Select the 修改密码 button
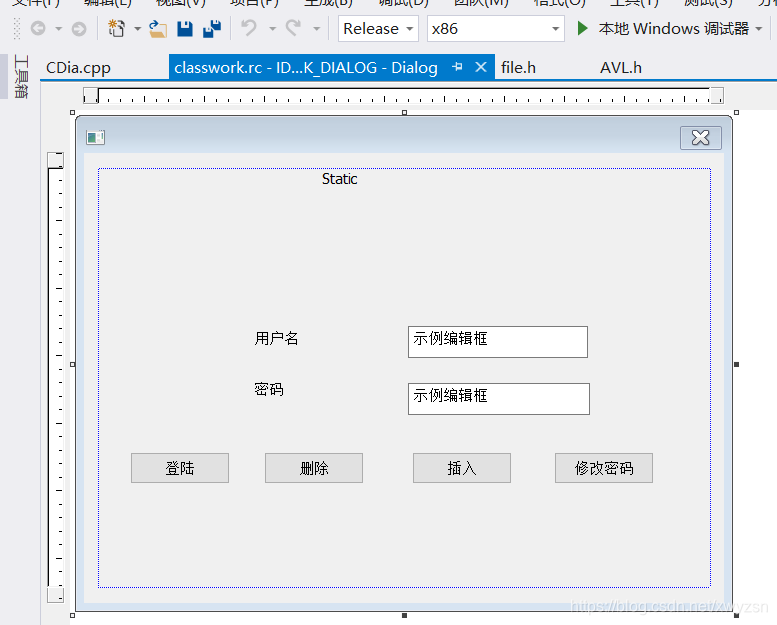 pos(604,468)
